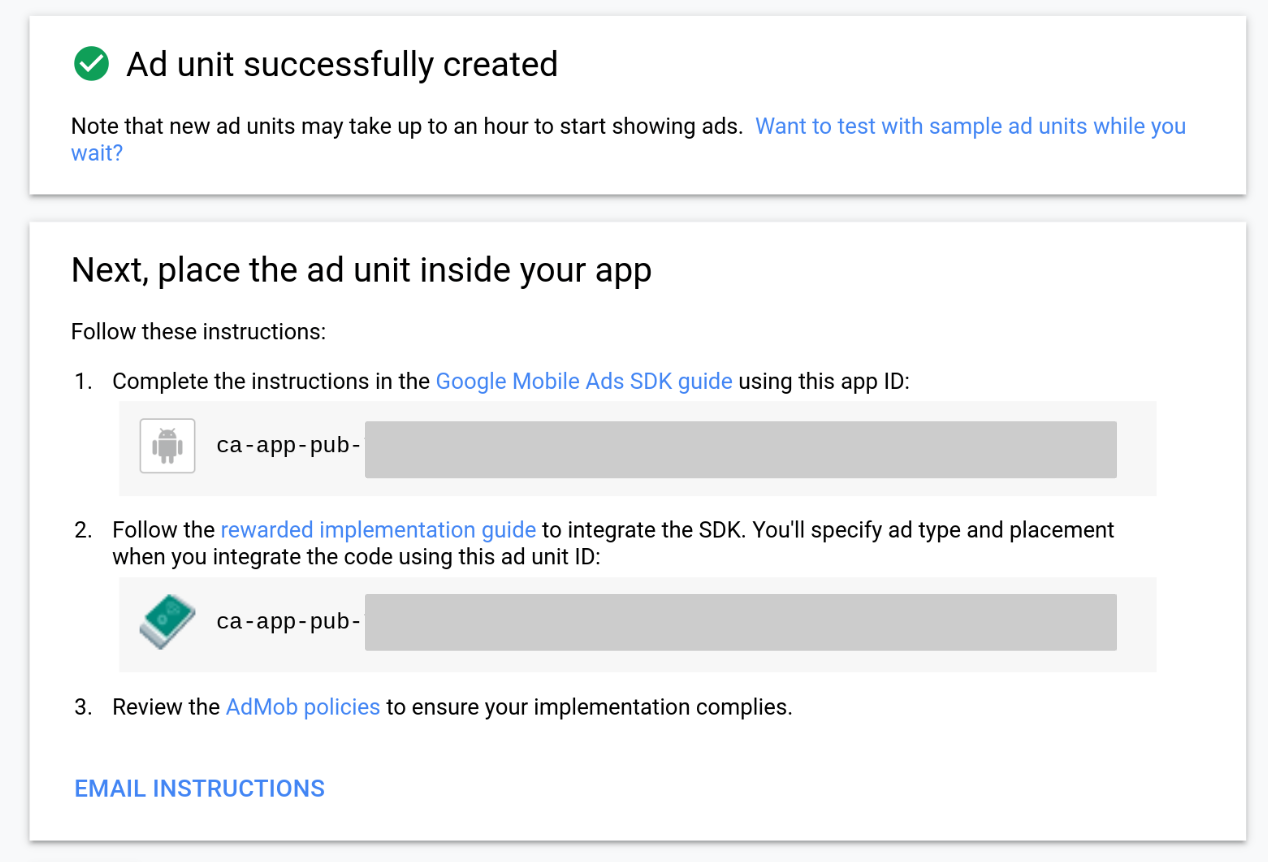Click the 'Ad unit successfully created' heading
This screenshot has width=1268, height=862.
pos(341,65)
